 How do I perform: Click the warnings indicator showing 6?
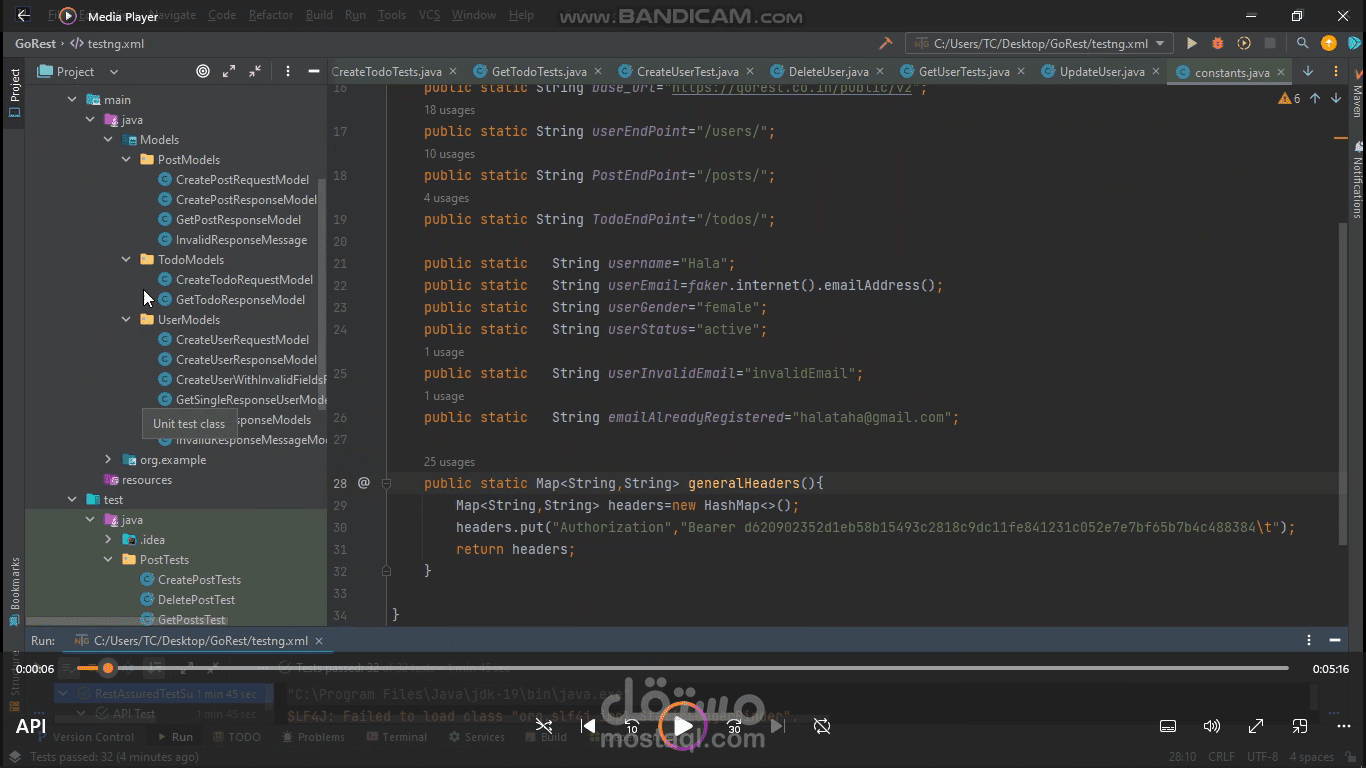[1289, 98]
